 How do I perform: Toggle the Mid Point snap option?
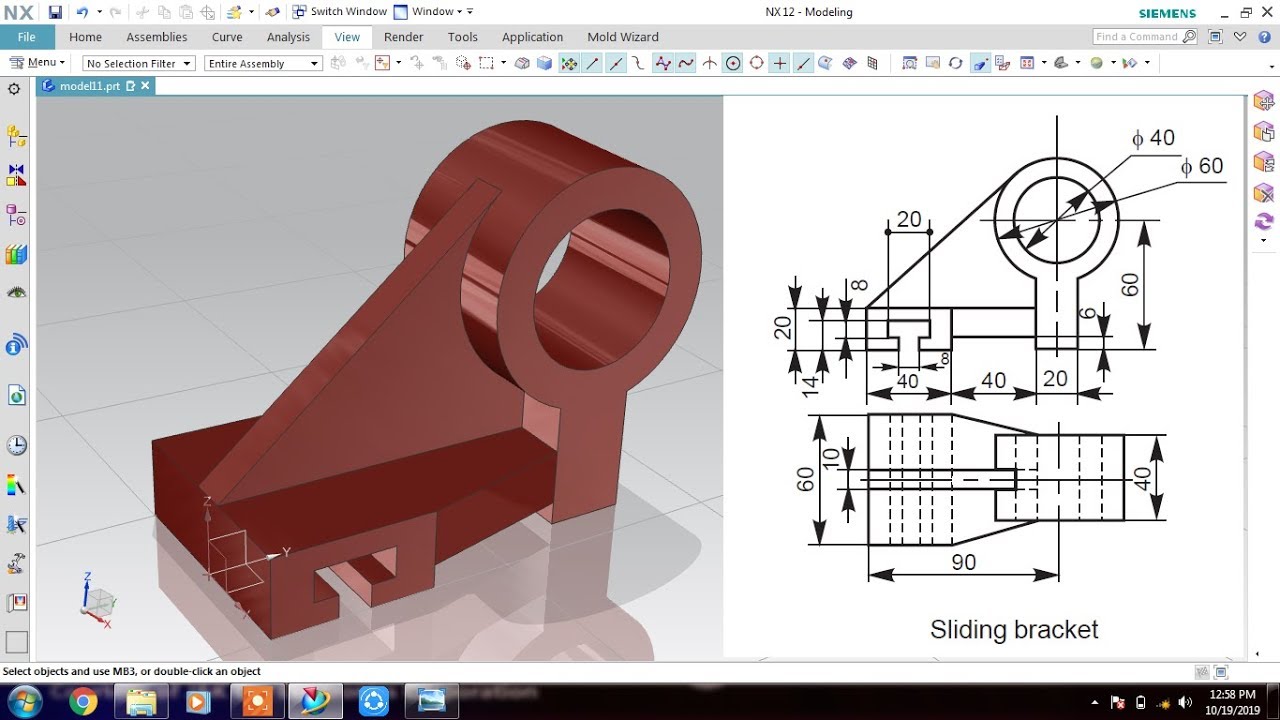[x=615, y=63]
